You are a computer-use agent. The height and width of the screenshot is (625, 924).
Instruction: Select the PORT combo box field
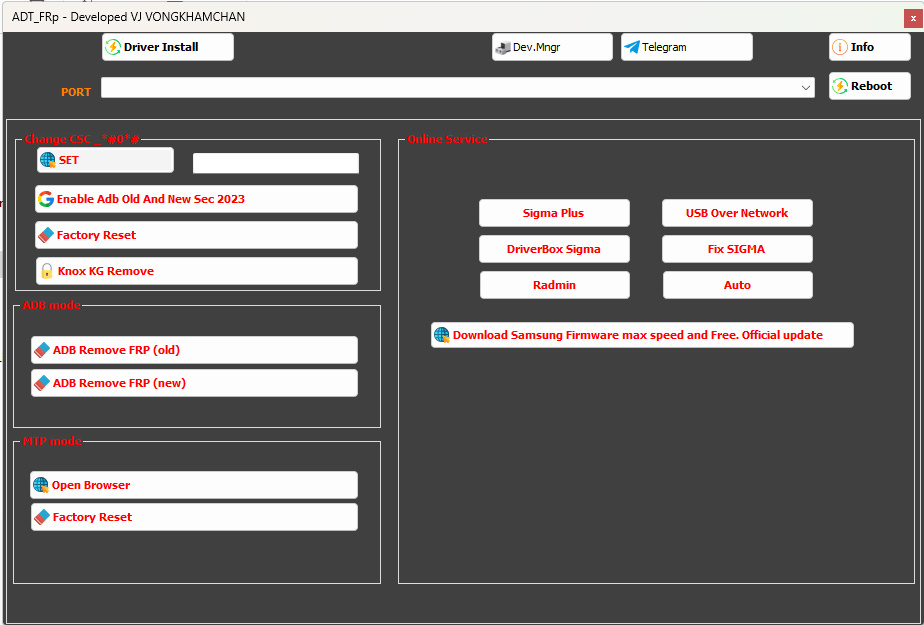(458, 88)
